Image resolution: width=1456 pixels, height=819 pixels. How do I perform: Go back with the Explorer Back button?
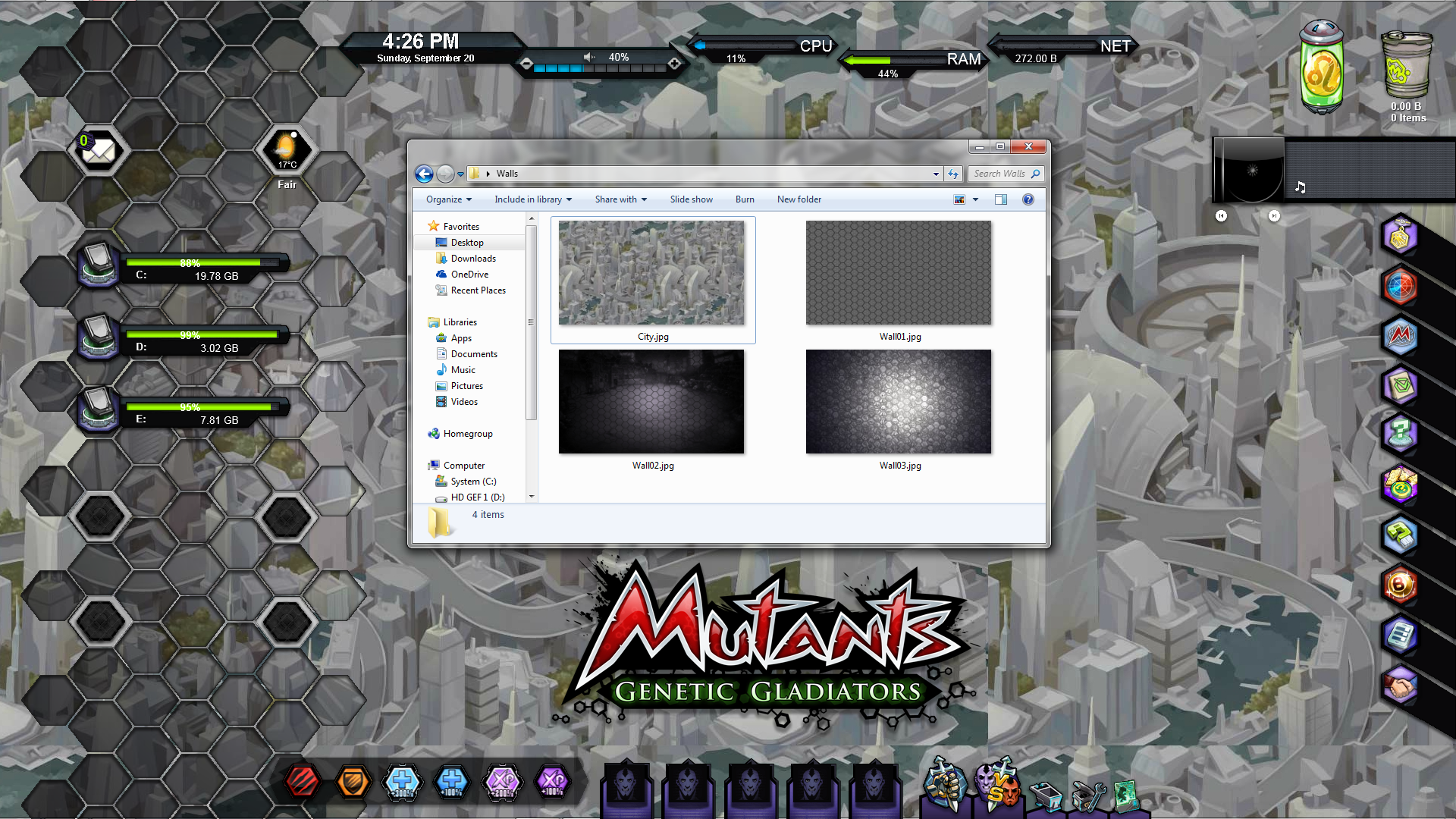coord(425,174)
